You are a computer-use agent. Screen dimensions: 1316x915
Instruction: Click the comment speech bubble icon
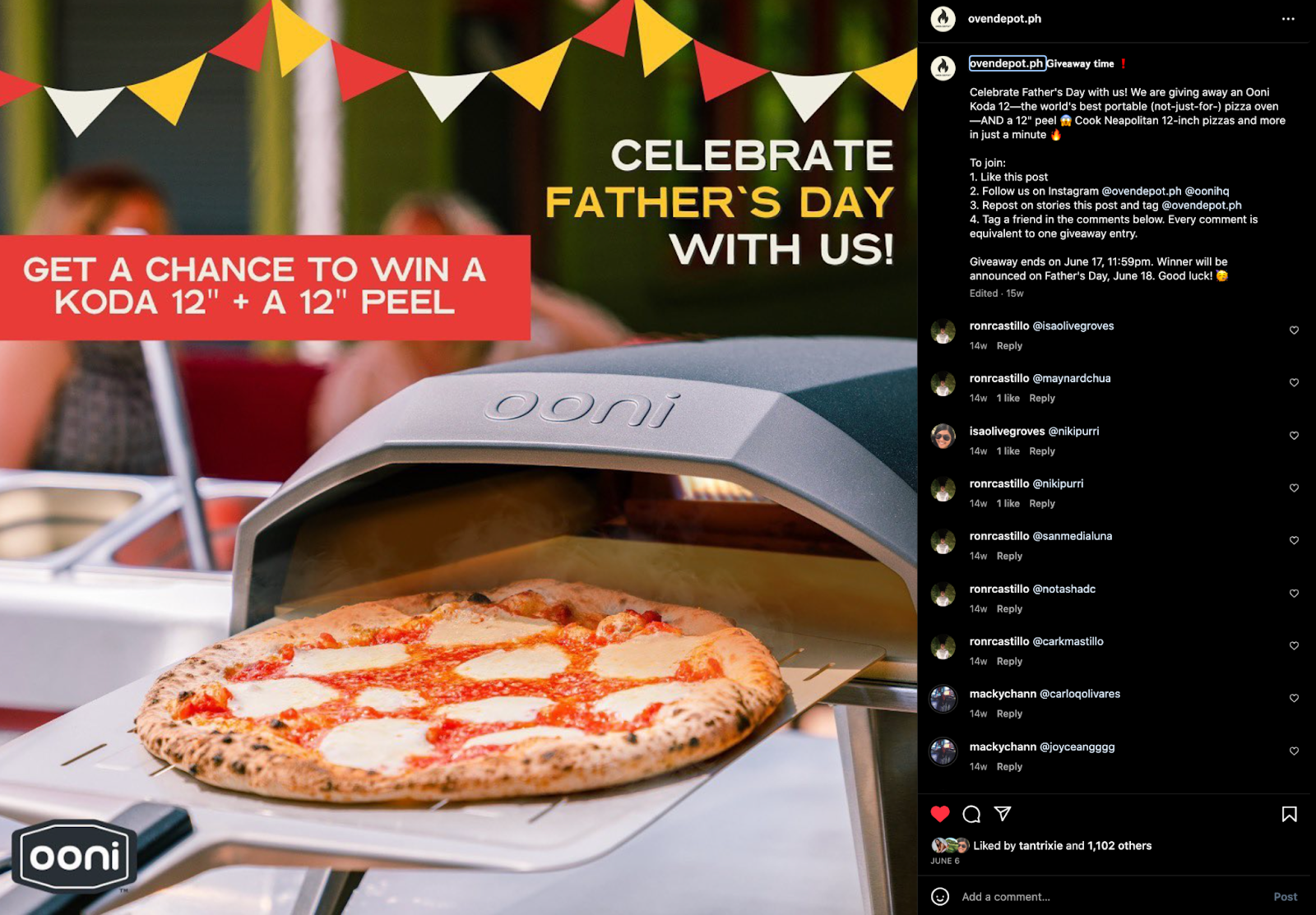[971, 814]
